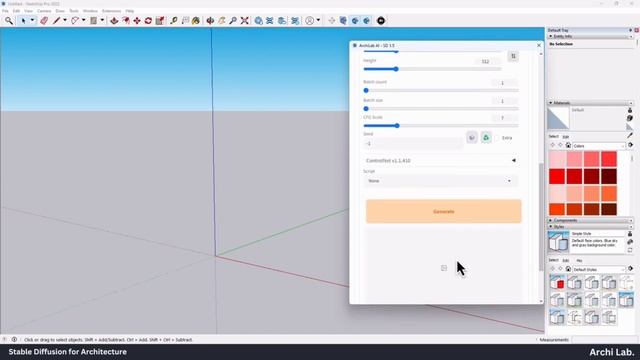The image size is (640, 360).
Task: Open the details arrow beside Default Styles
Action: click(631, 269)
